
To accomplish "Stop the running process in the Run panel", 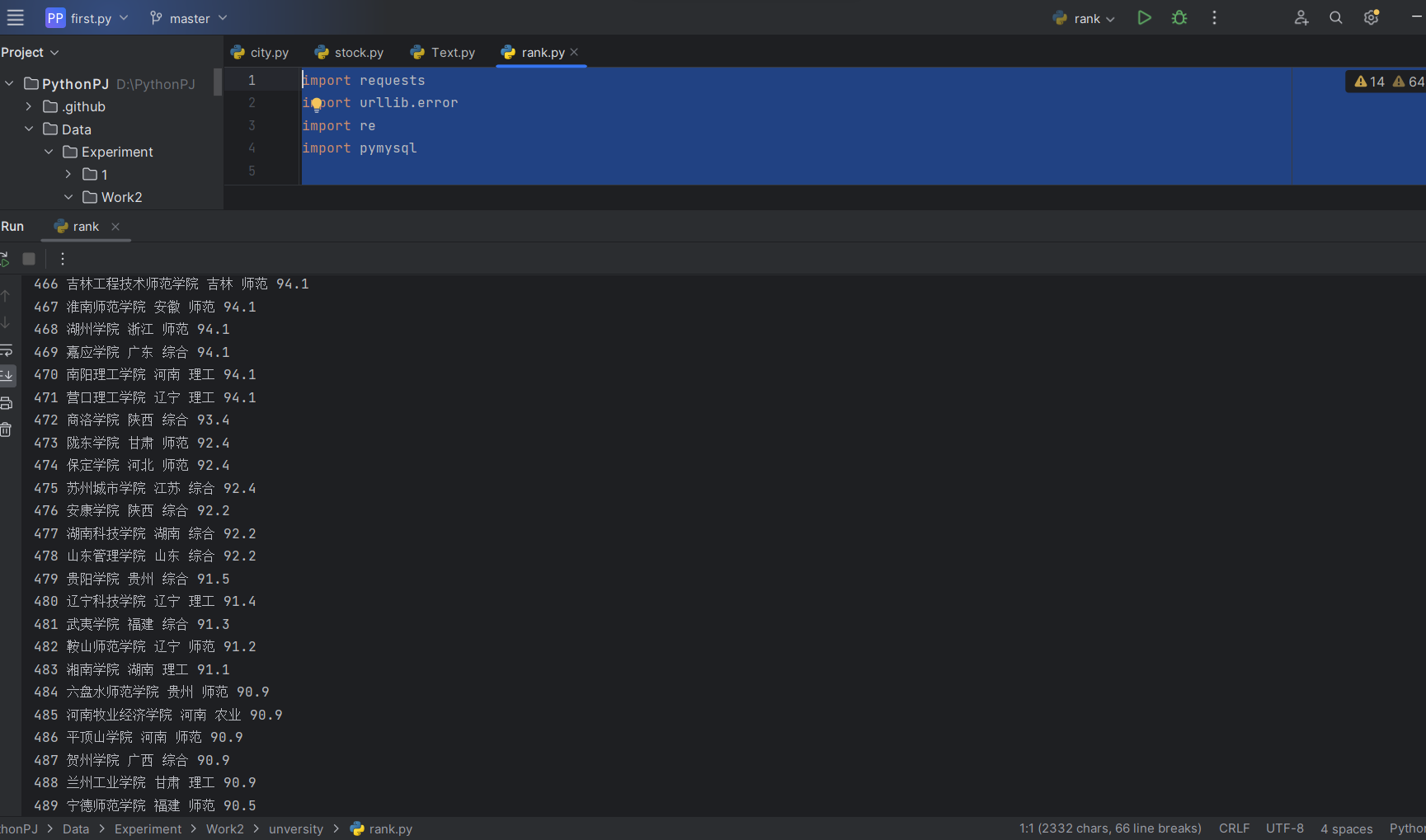I will click(29, 259).
